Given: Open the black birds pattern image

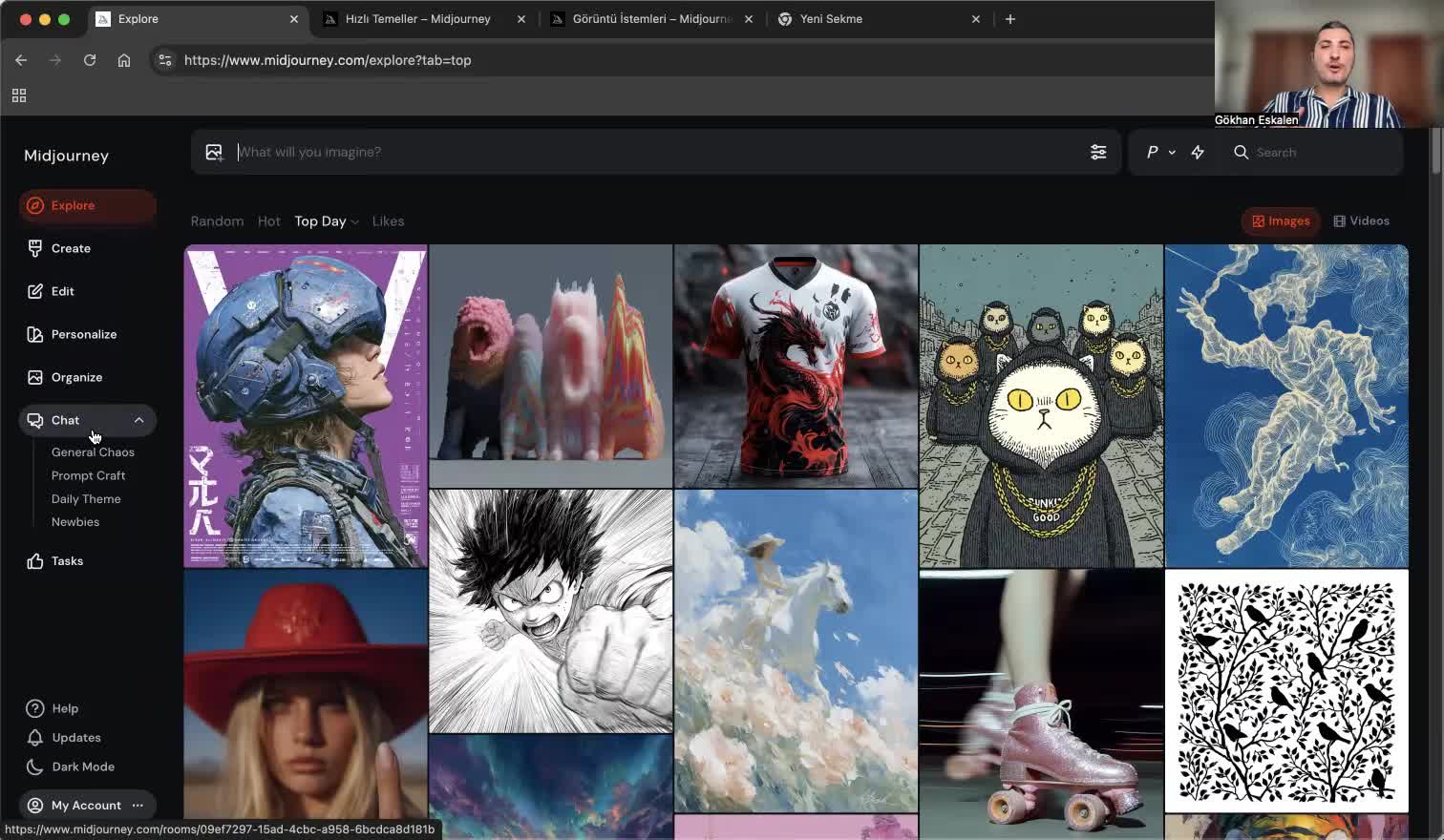Looking at the screenshot, I should click(1286, 691).
